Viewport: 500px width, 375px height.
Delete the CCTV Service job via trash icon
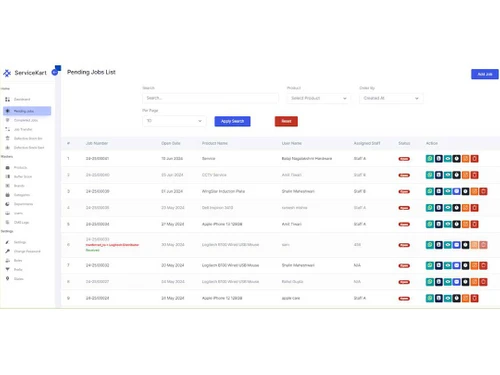(x=474, y=175)
